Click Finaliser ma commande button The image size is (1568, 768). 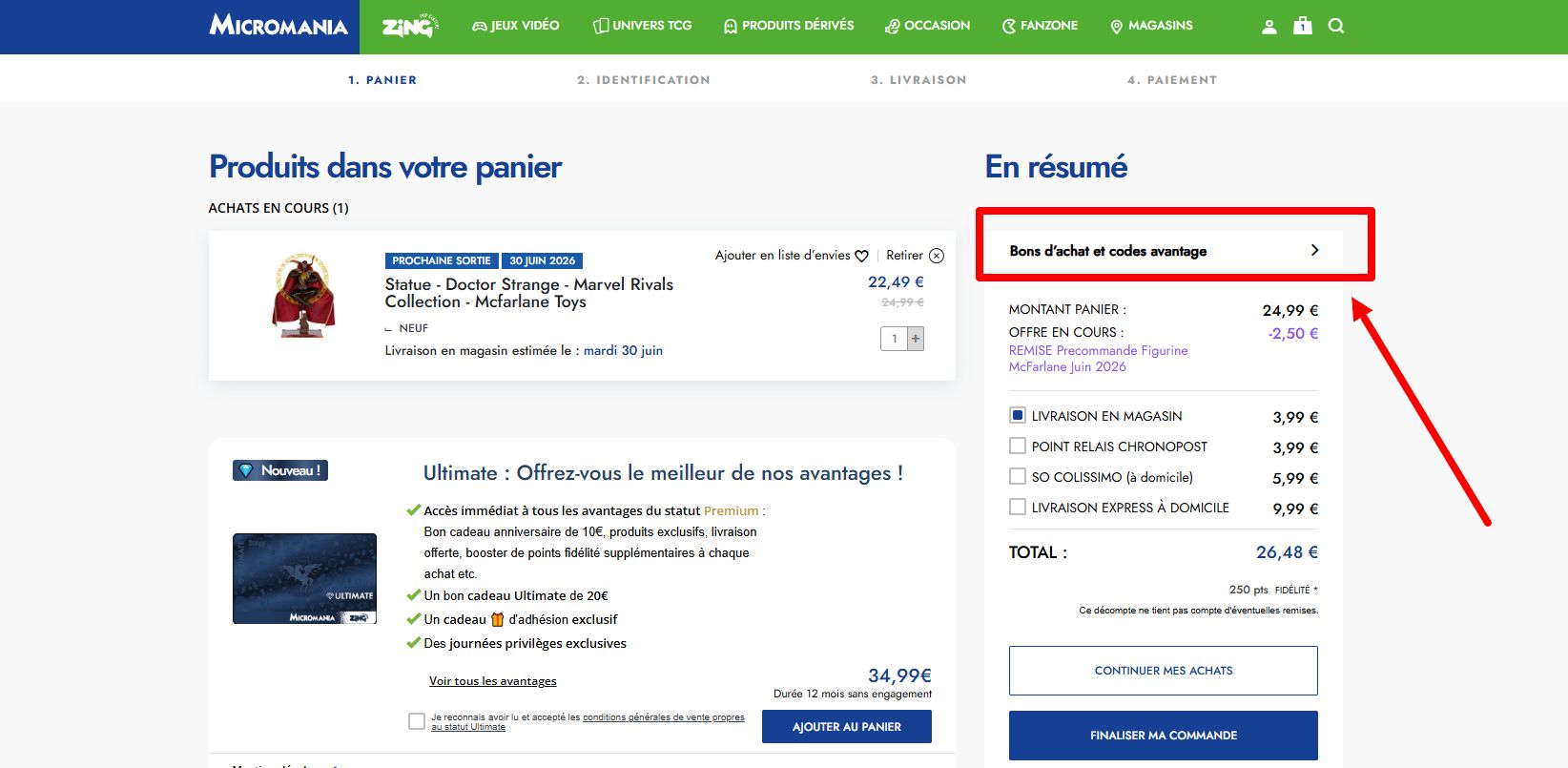tap(1164, 736)
